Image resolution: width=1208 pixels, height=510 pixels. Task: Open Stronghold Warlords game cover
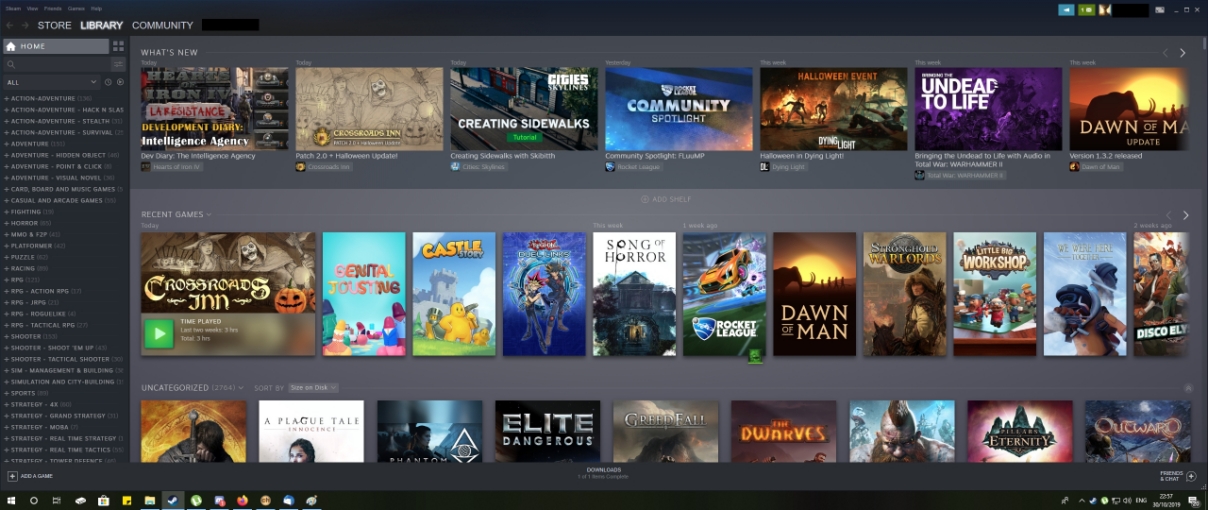tap(905, 294)
